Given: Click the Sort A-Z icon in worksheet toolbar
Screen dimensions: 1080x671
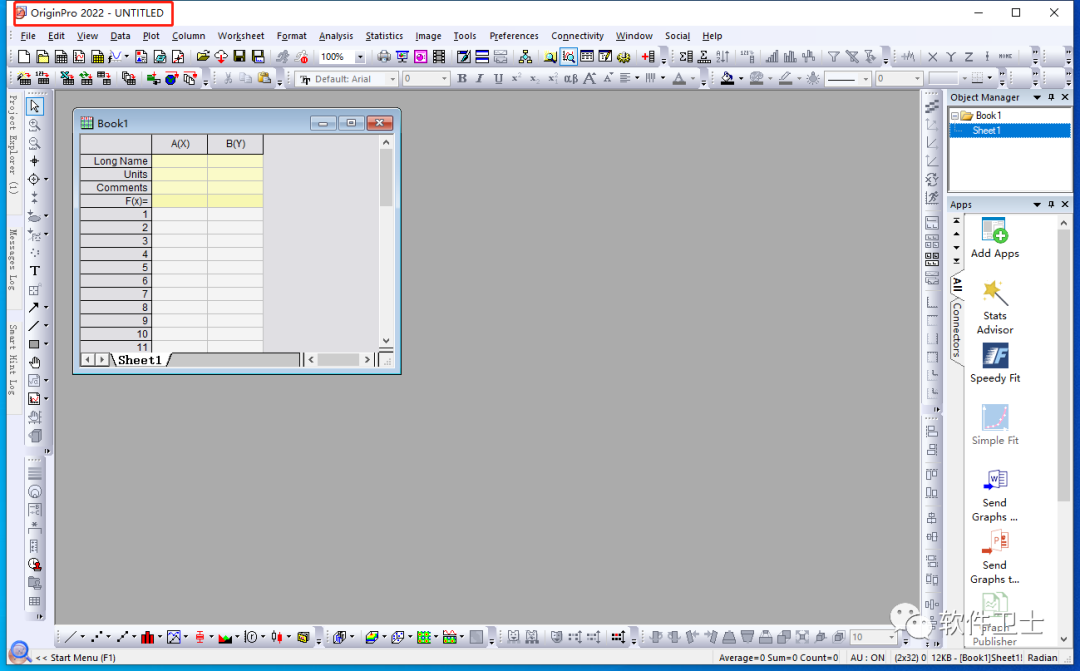Looking at the screenshot, I should coord(723,56).
